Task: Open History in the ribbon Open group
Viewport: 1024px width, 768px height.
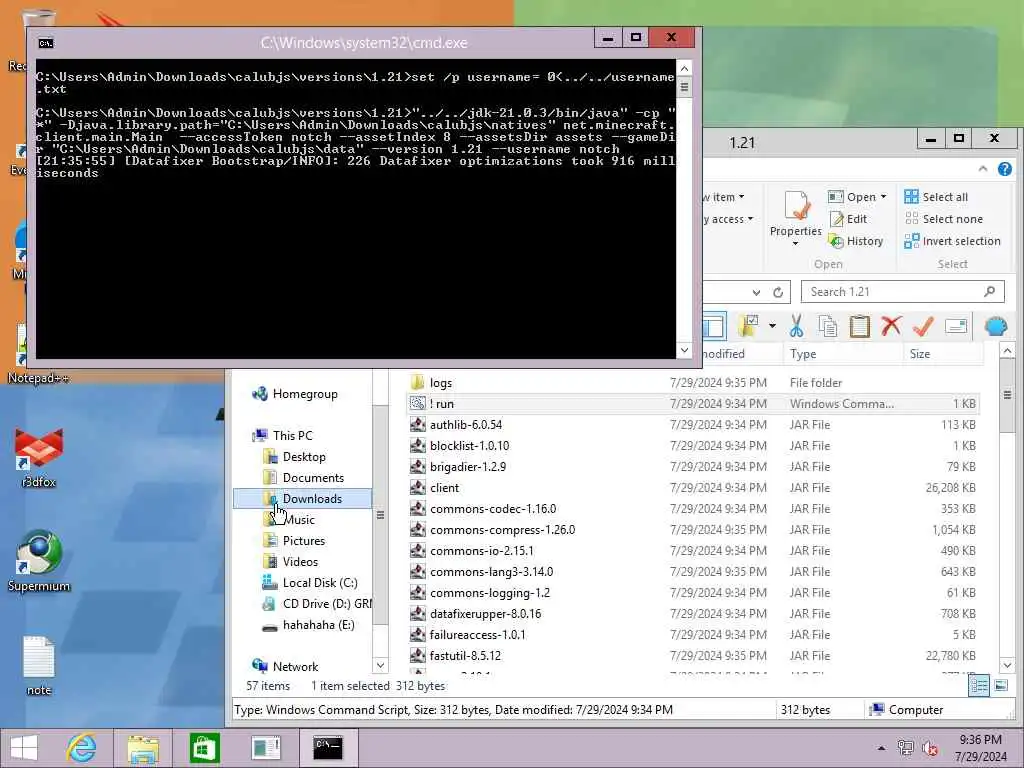Action: (856, 241)
